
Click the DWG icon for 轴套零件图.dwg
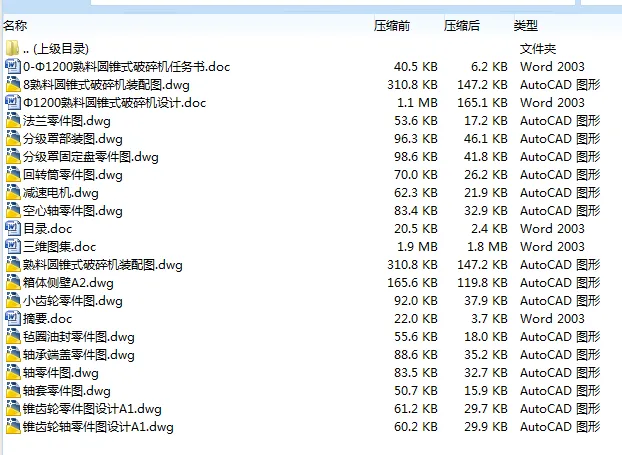pyautogui.click(x=13, y=391)
